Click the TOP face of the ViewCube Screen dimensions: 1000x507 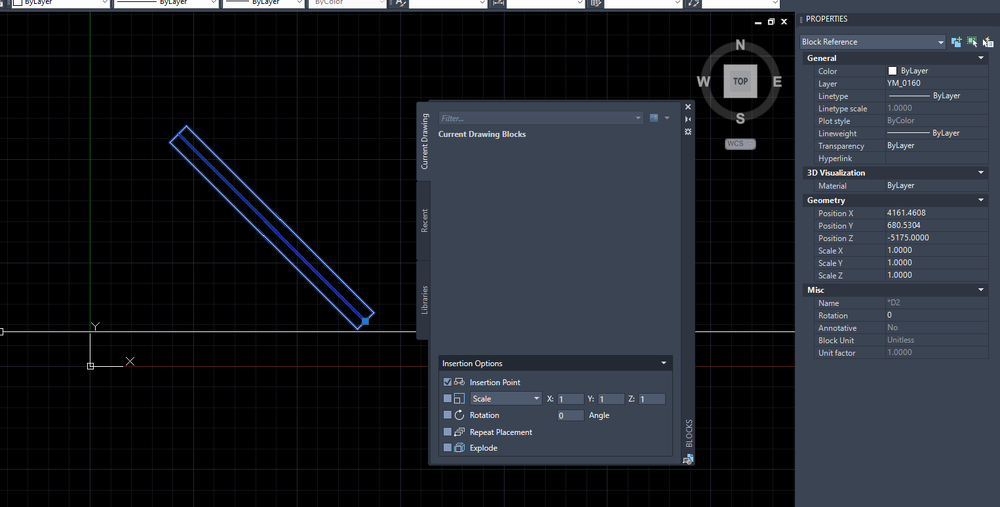pyautogui.click(x=740, y=81)
